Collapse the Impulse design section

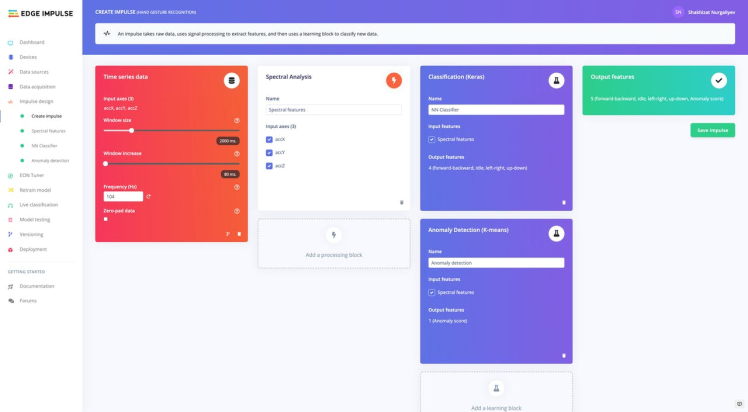(x=36, y=102)
